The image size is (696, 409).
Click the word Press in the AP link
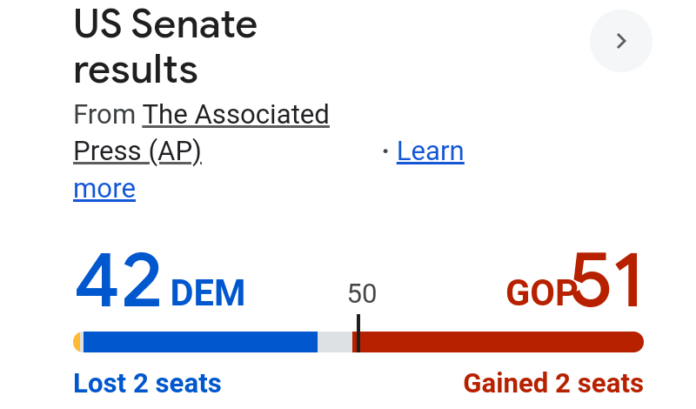(x=106, y=152)
